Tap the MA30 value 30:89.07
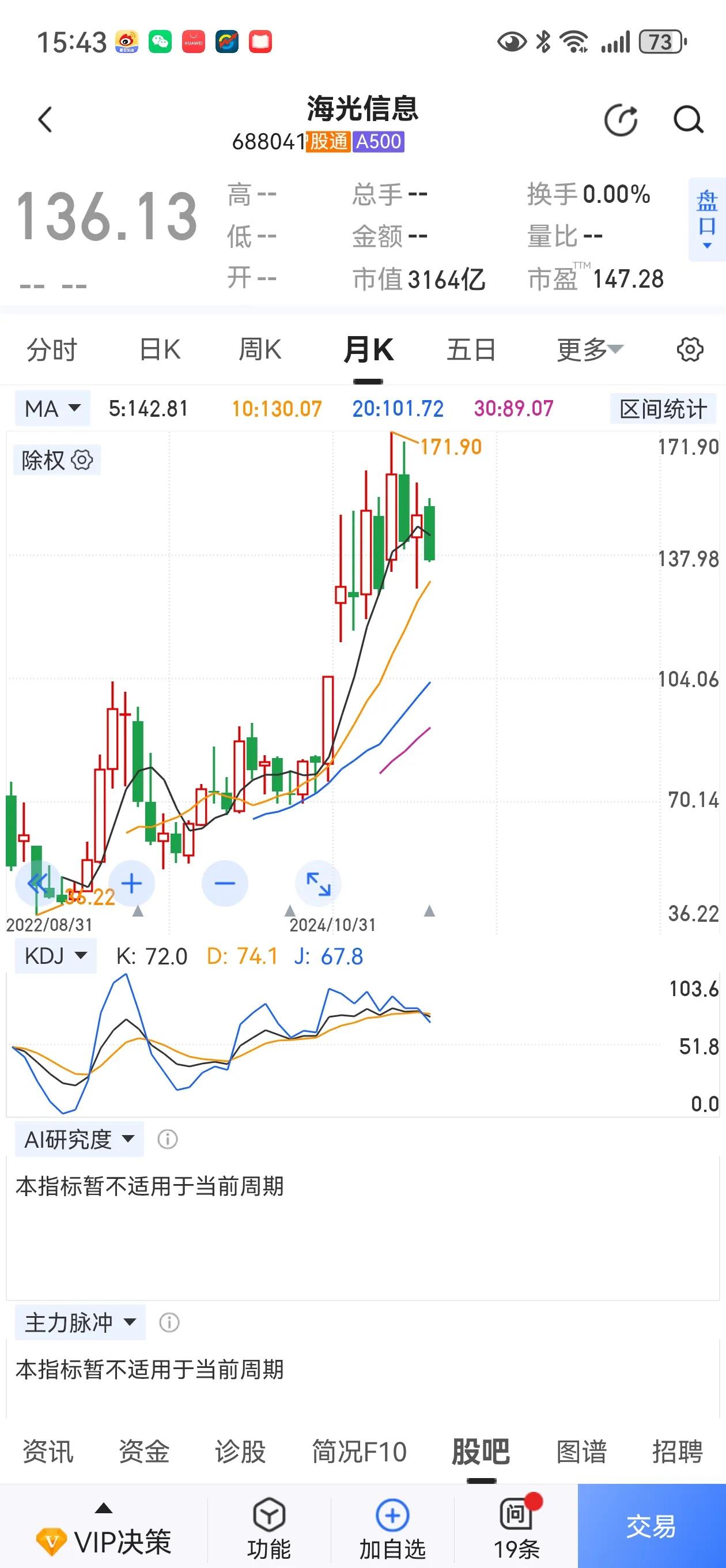726x1568 pixels. tap(514, 409)
